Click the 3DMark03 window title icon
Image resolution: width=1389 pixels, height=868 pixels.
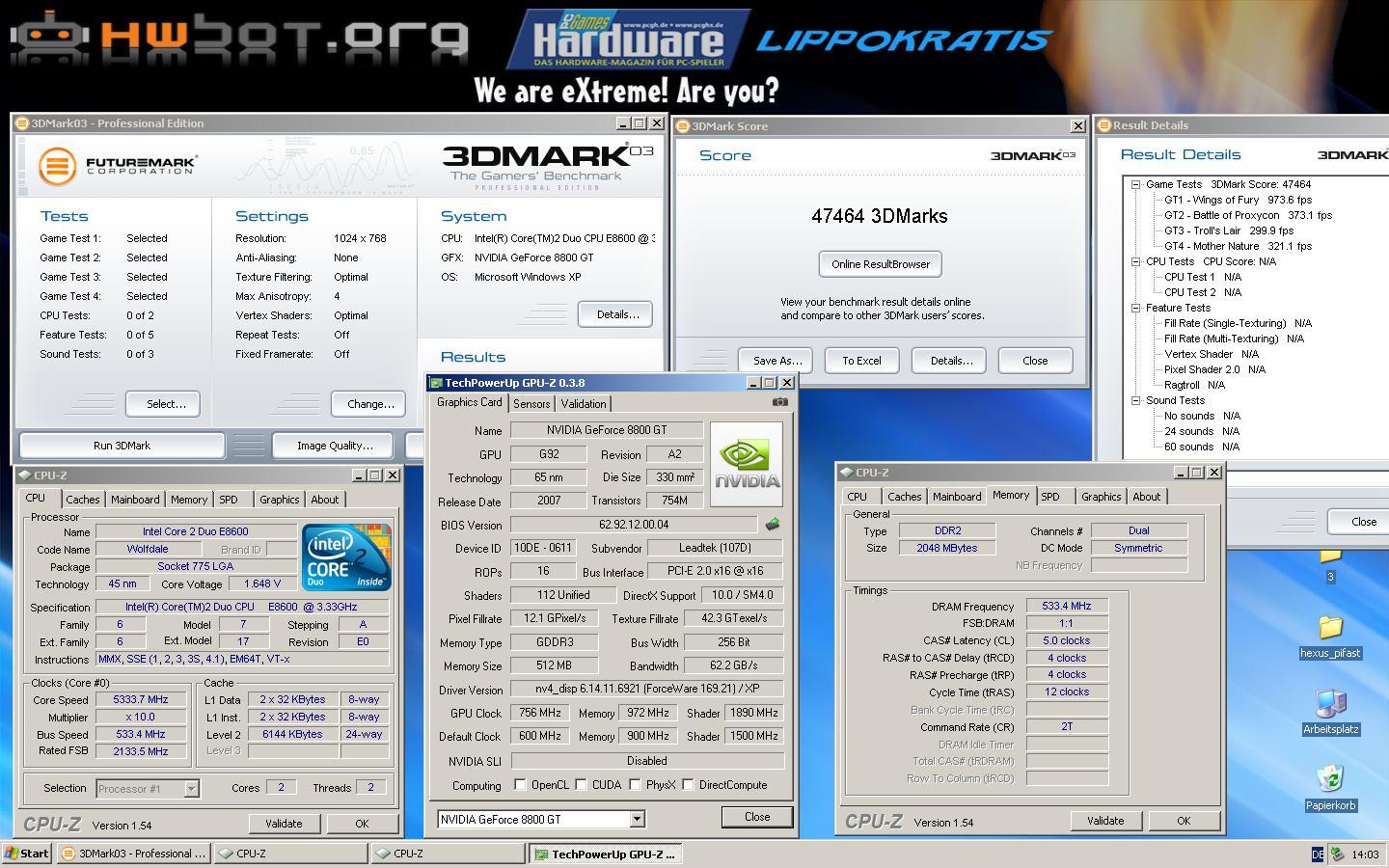coord(22,123)
